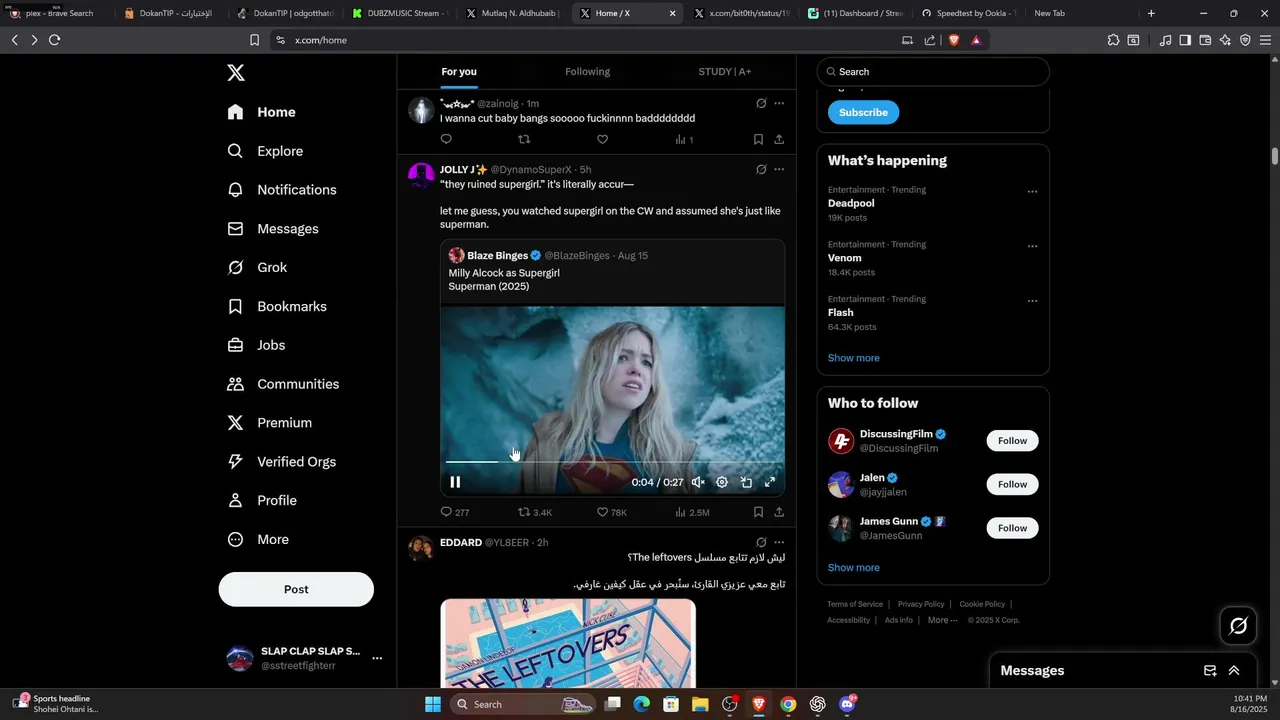Viewport: 1280px width, 720px height.
Task: Click the X logo in the sidebar
Action: (x=236, y=73)
